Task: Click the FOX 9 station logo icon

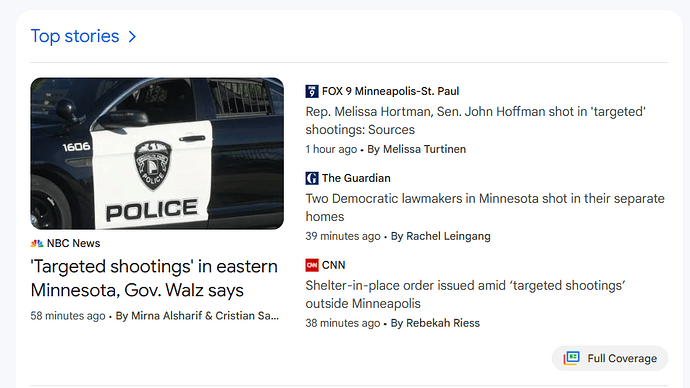Action: pyautogui.click(x=312, y=91)
